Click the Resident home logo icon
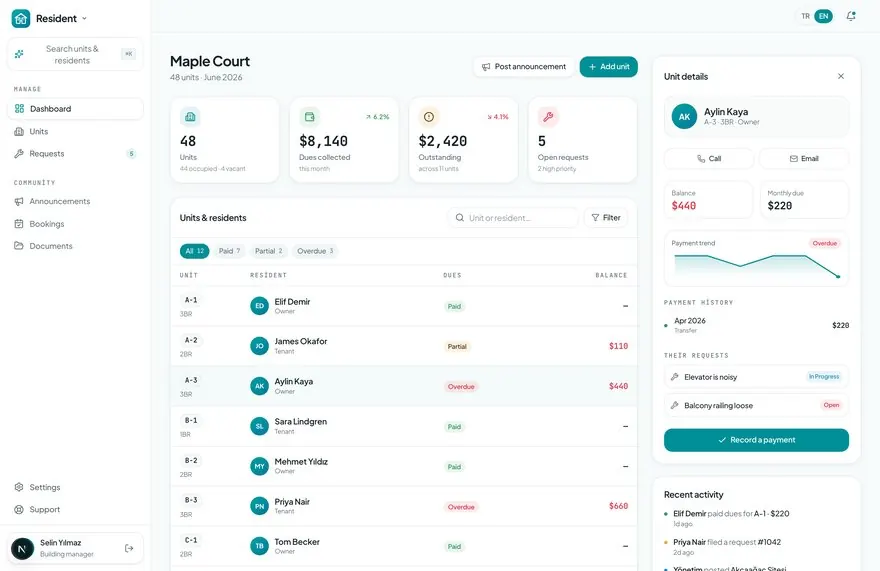This screenshot has height=571, width=880. tap(21, 19)
